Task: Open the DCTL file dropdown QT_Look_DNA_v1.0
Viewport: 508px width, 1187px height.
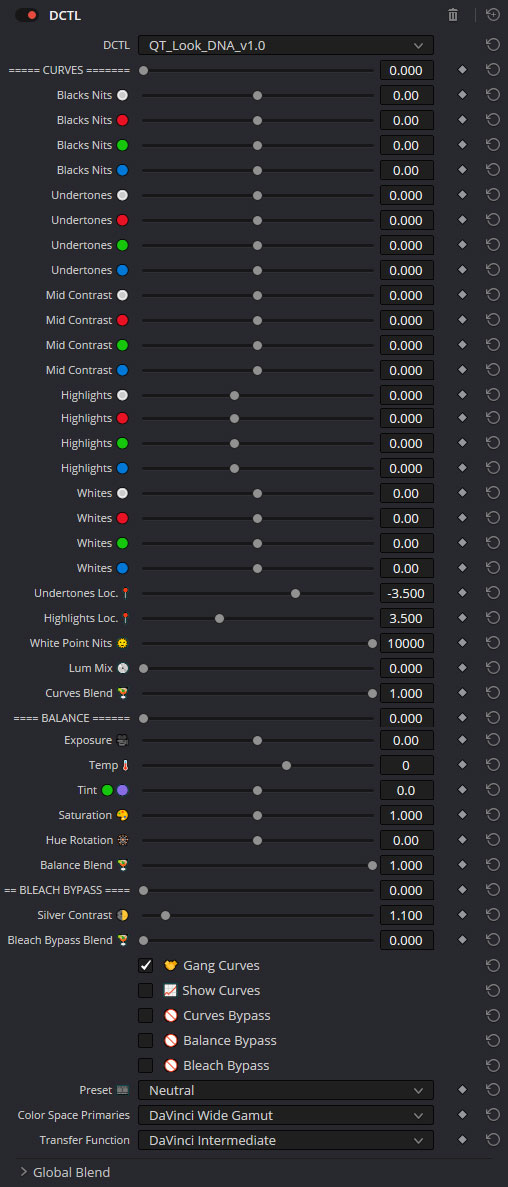Action: (285, 45)
